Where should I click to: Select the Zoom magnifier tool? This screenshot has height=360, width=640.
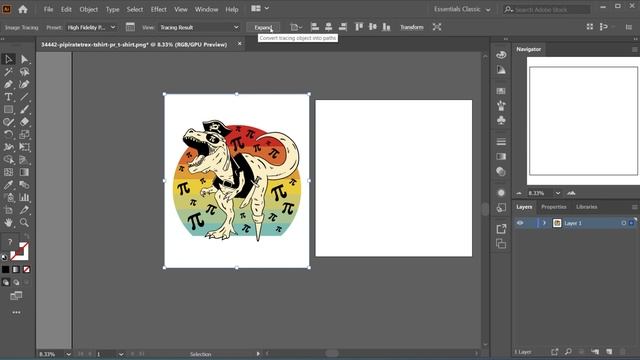point(24,223)
